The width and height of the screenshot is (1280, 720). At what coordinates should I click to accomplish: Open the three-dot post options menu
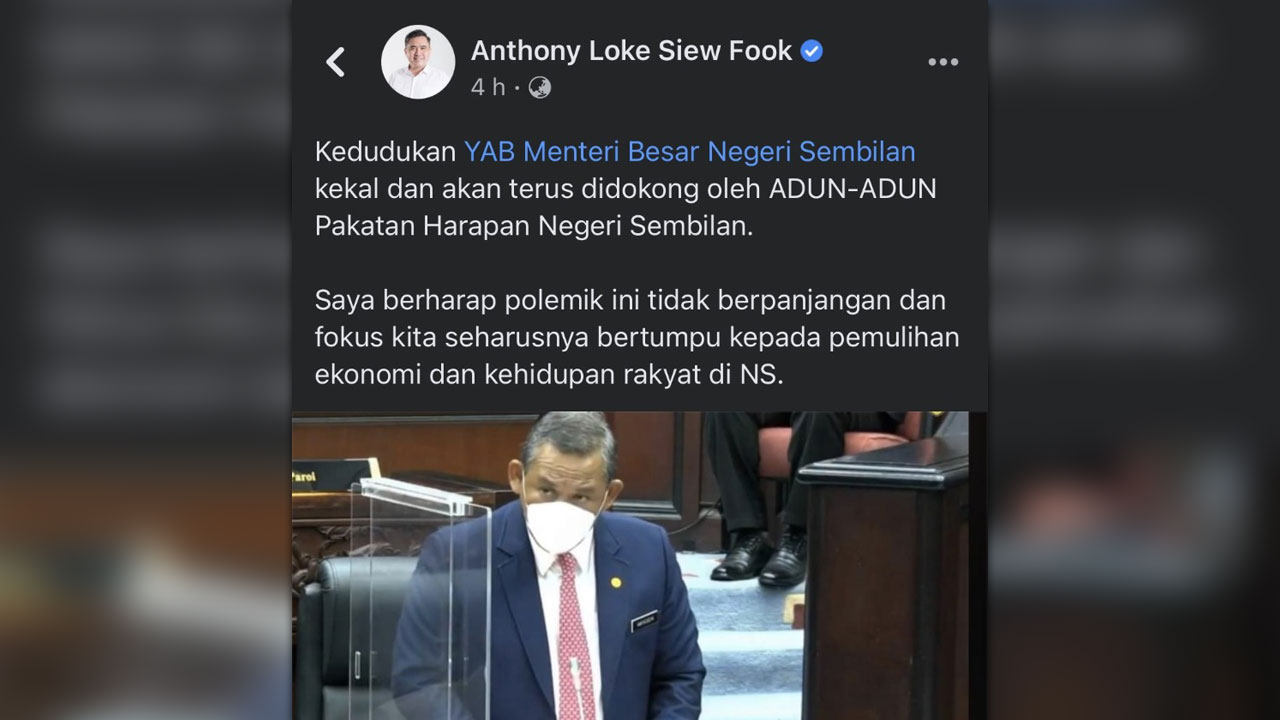click(943, 62)
